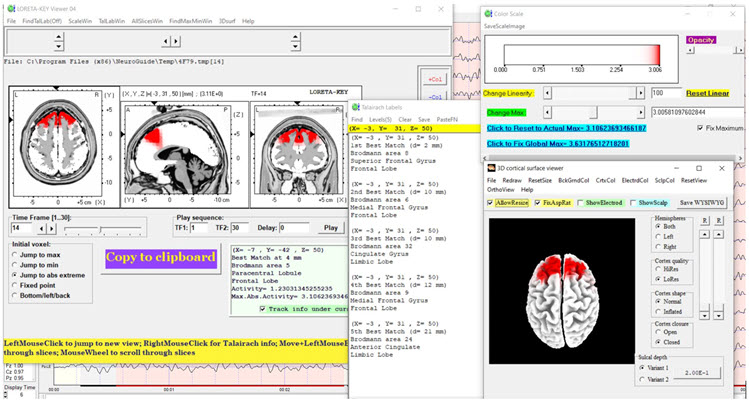Click the Opacity slider
749x400 pixels.
pos(715,50)
